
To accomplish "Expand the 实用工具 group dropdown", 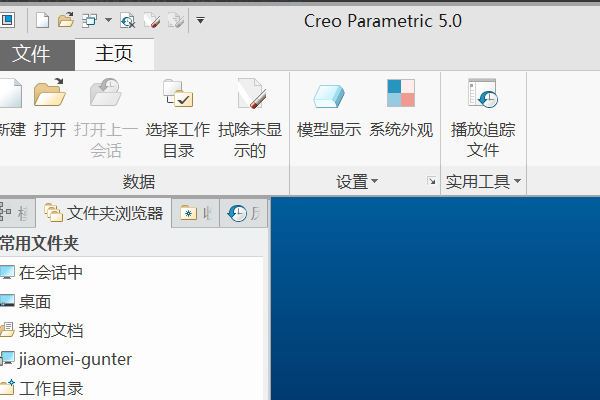I will tap(483, 181).
